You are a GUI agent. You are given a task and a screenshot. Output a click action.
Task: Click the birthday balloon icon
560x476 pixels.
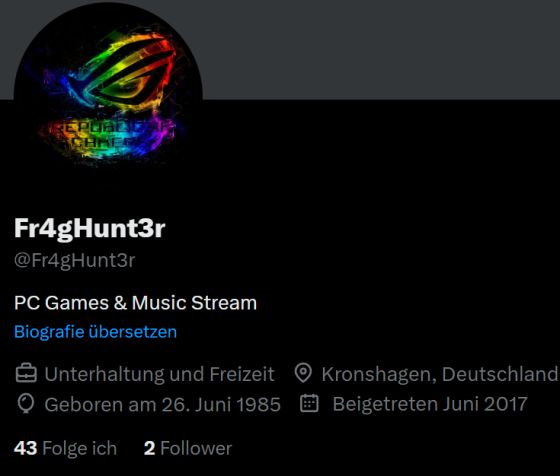[26, 404]
